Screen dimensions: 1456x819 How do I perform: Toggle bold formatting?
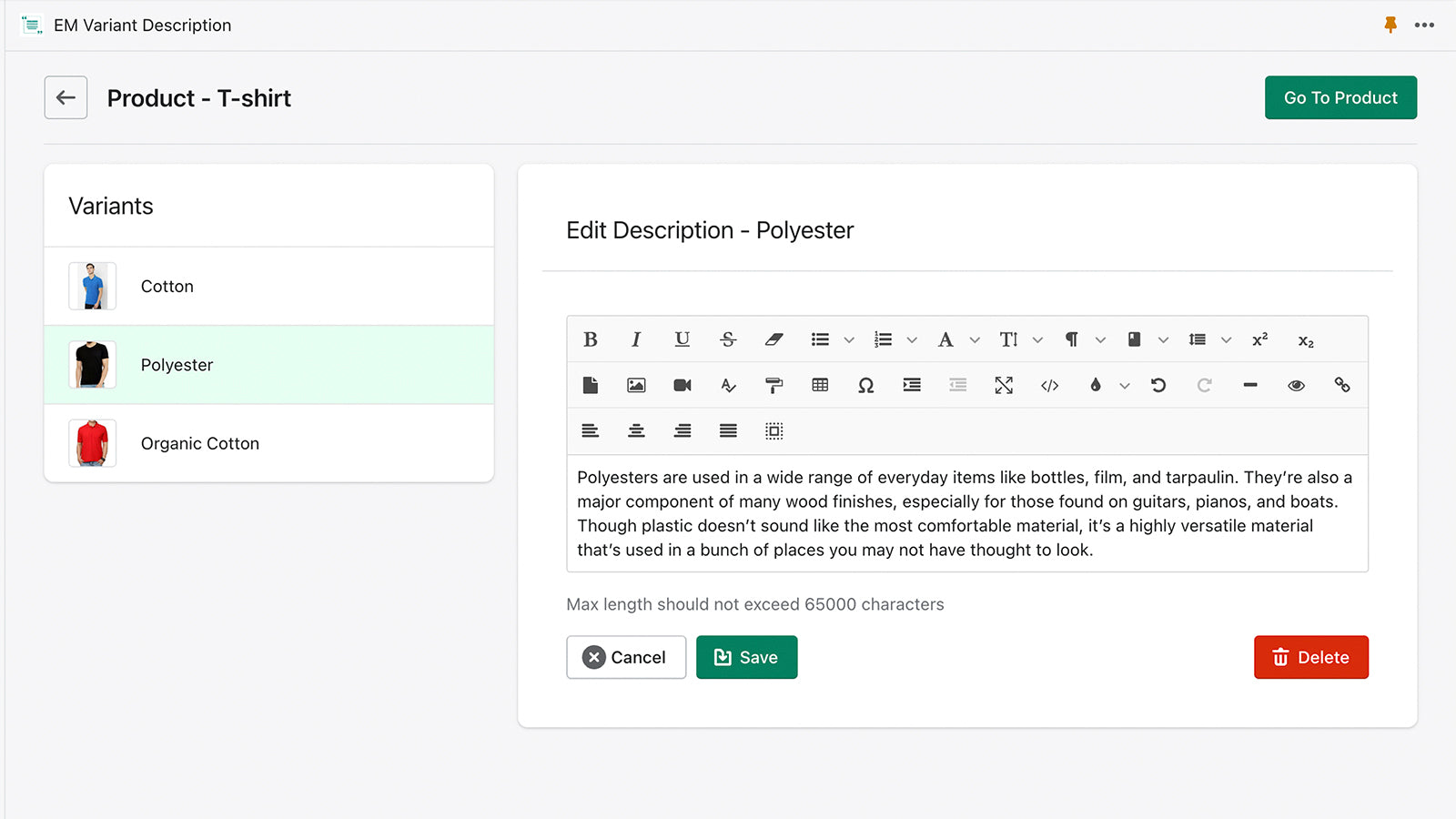coord(591,339)
